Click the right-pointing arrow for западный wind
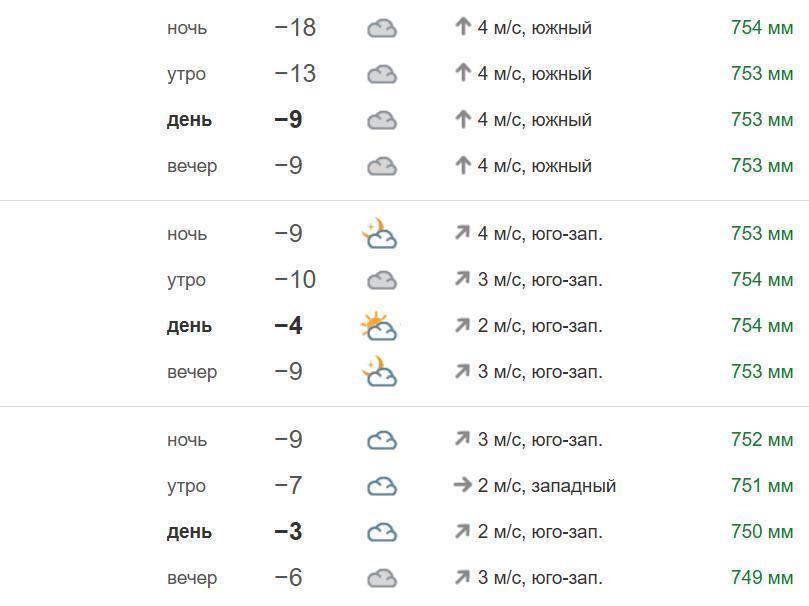This screenshot has height=606, width=809. tap(462, 486)
